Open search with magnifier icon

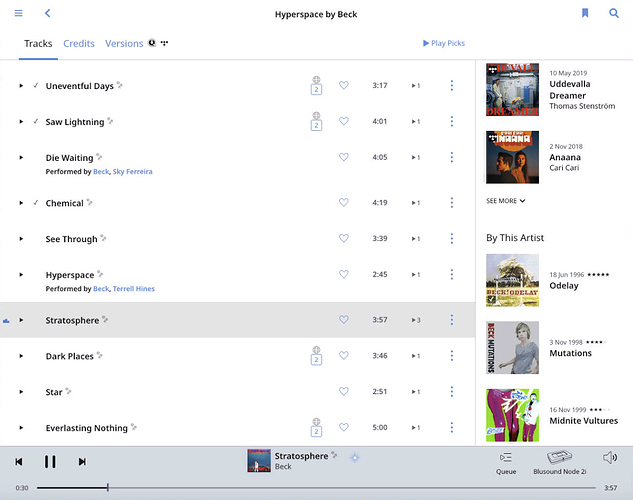tap(614, 13)
